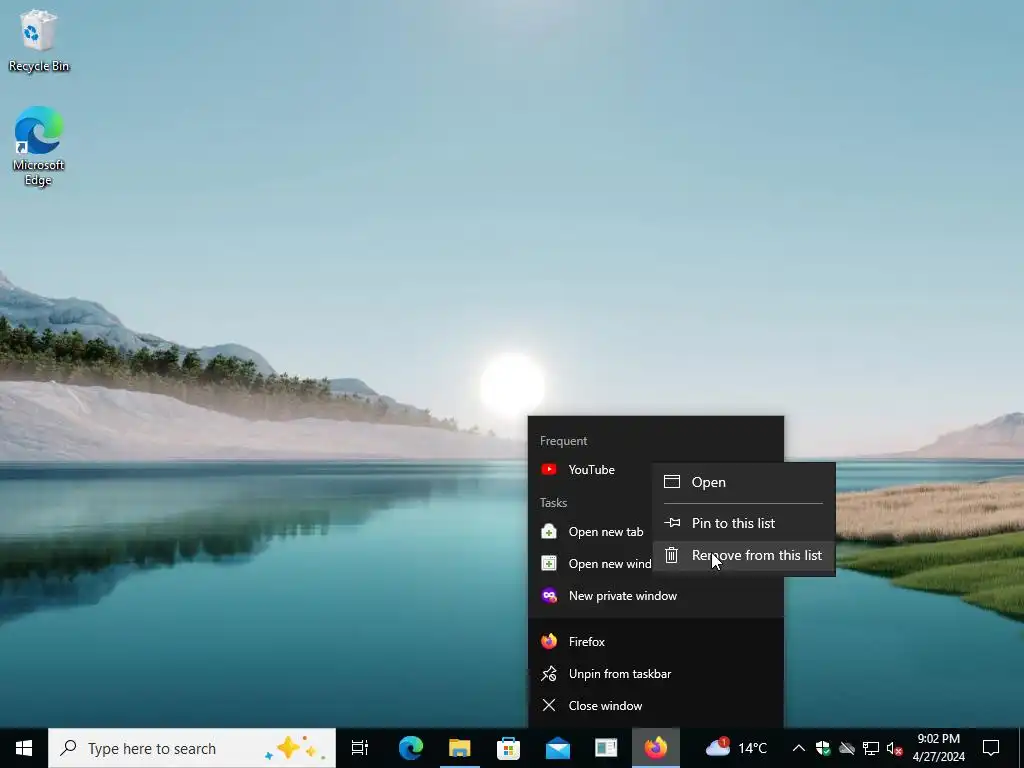Viewport: 1024px width, 768px height.
Task: Open Windows Security tray icon
Action: [x=823, y=748]
